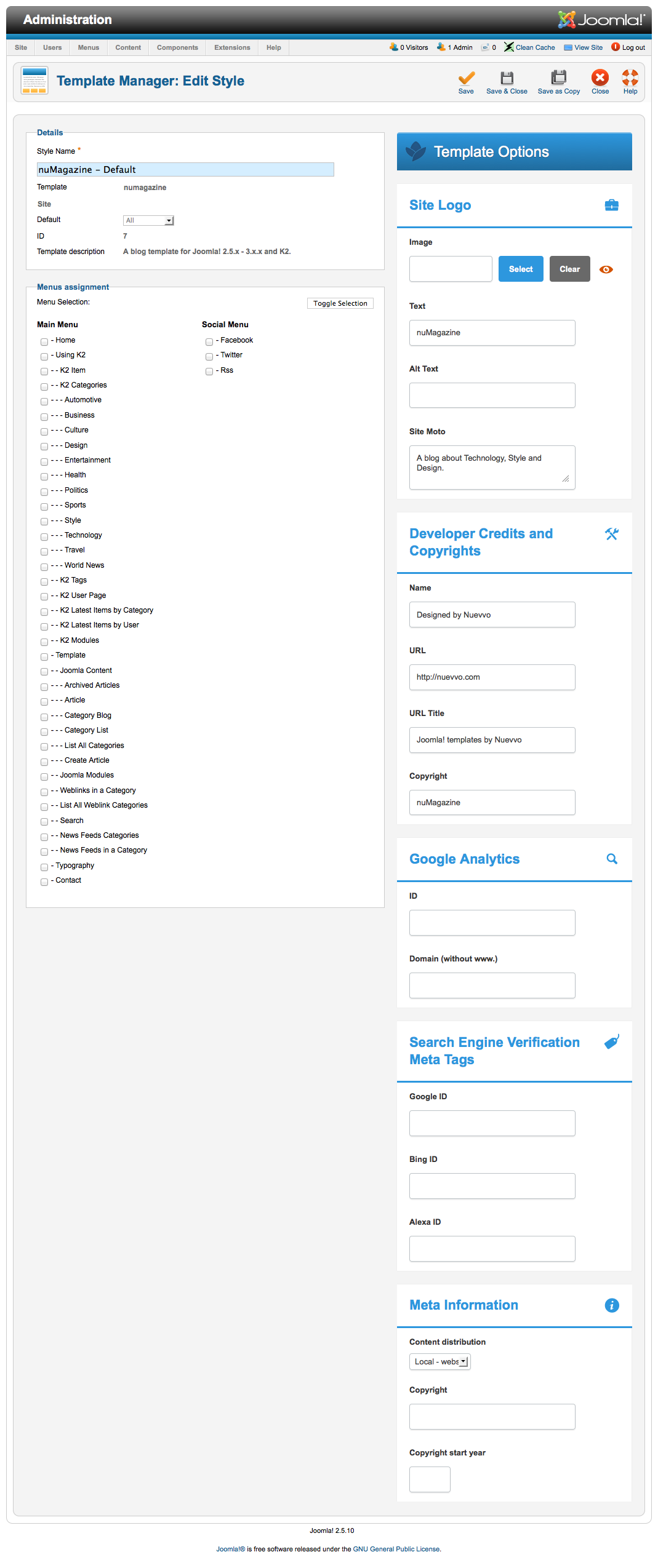Open the Help menu in menu bar
The width and height of the screenshot is (658, 1568).
tap(274, 47)
